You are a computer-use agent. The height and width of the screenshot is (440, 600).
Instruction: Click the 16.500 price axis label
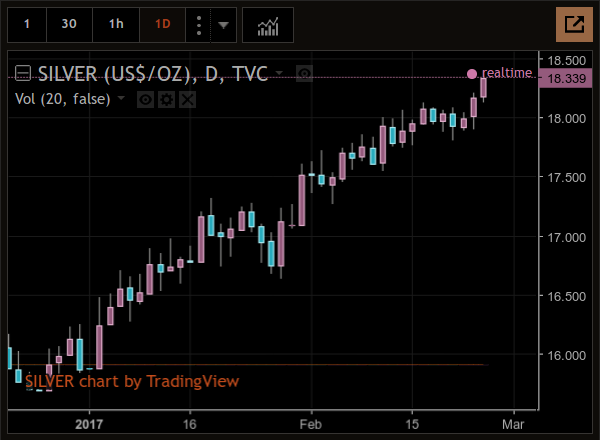click(x=566, y=297)
